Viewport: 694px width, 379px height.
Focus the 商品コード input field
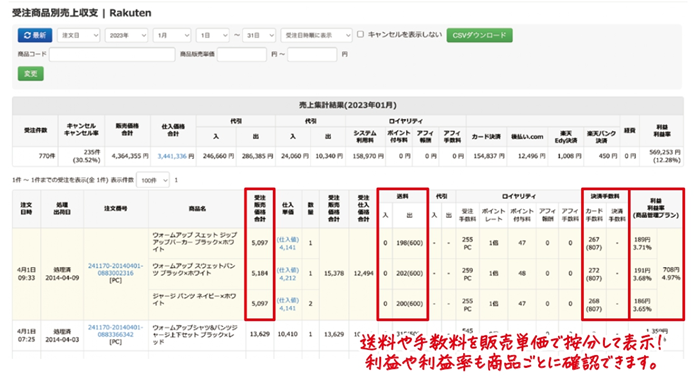tap(112, 54)
